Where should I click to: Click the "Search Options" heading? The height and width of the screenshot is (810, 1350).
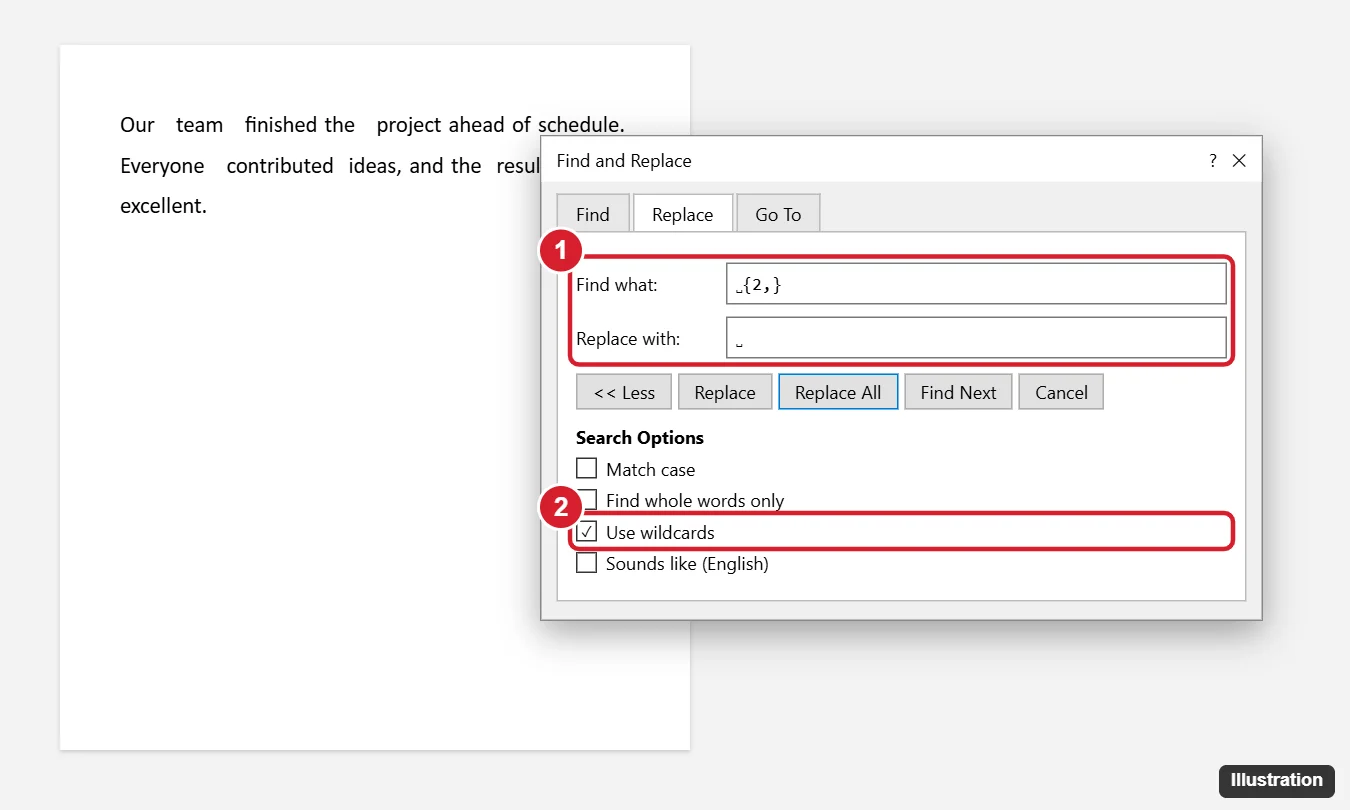tap(640, 438)
